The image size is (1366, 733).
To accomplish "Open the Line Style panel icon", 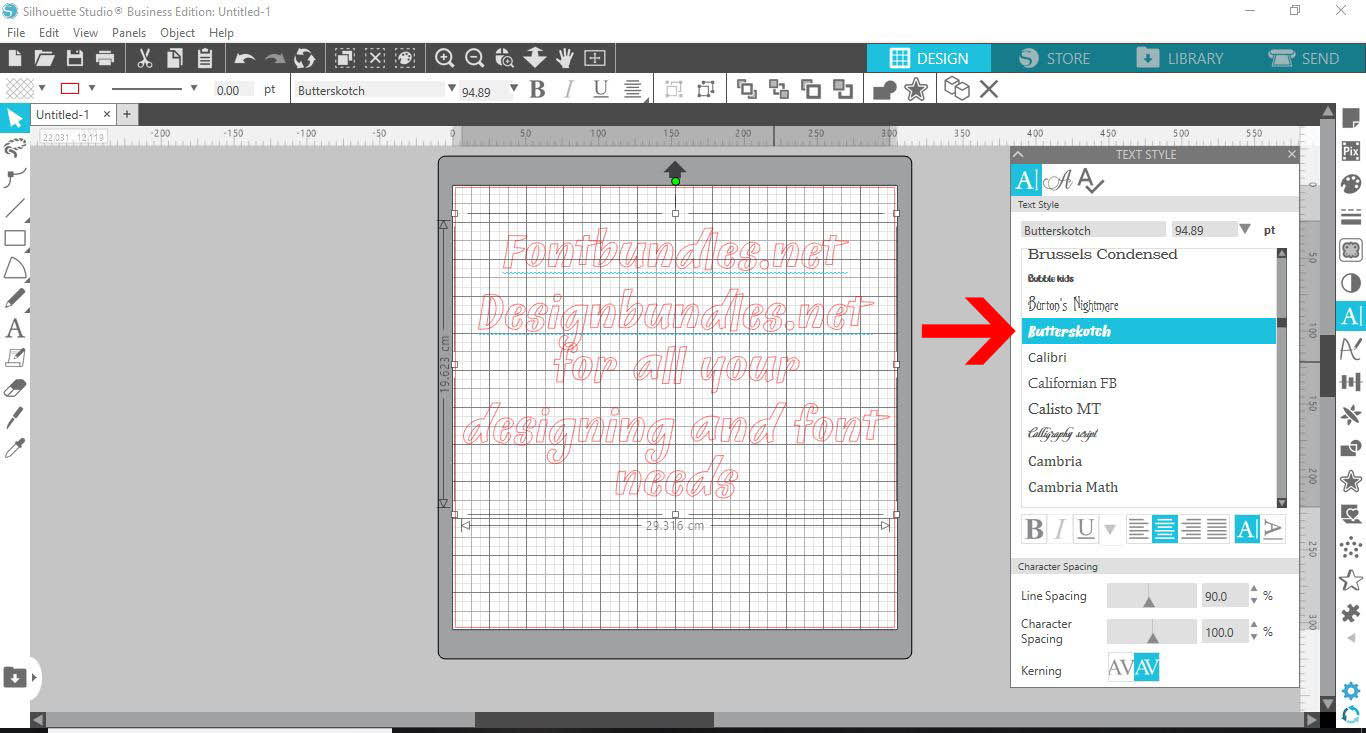I will point(1351,217).
